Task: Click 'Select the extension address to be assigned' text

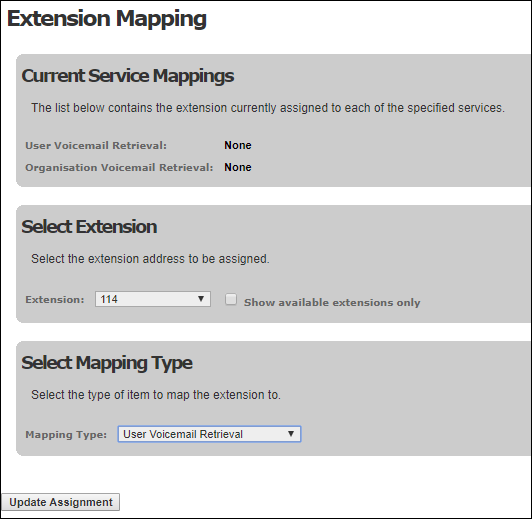Action: pos(150,259)
